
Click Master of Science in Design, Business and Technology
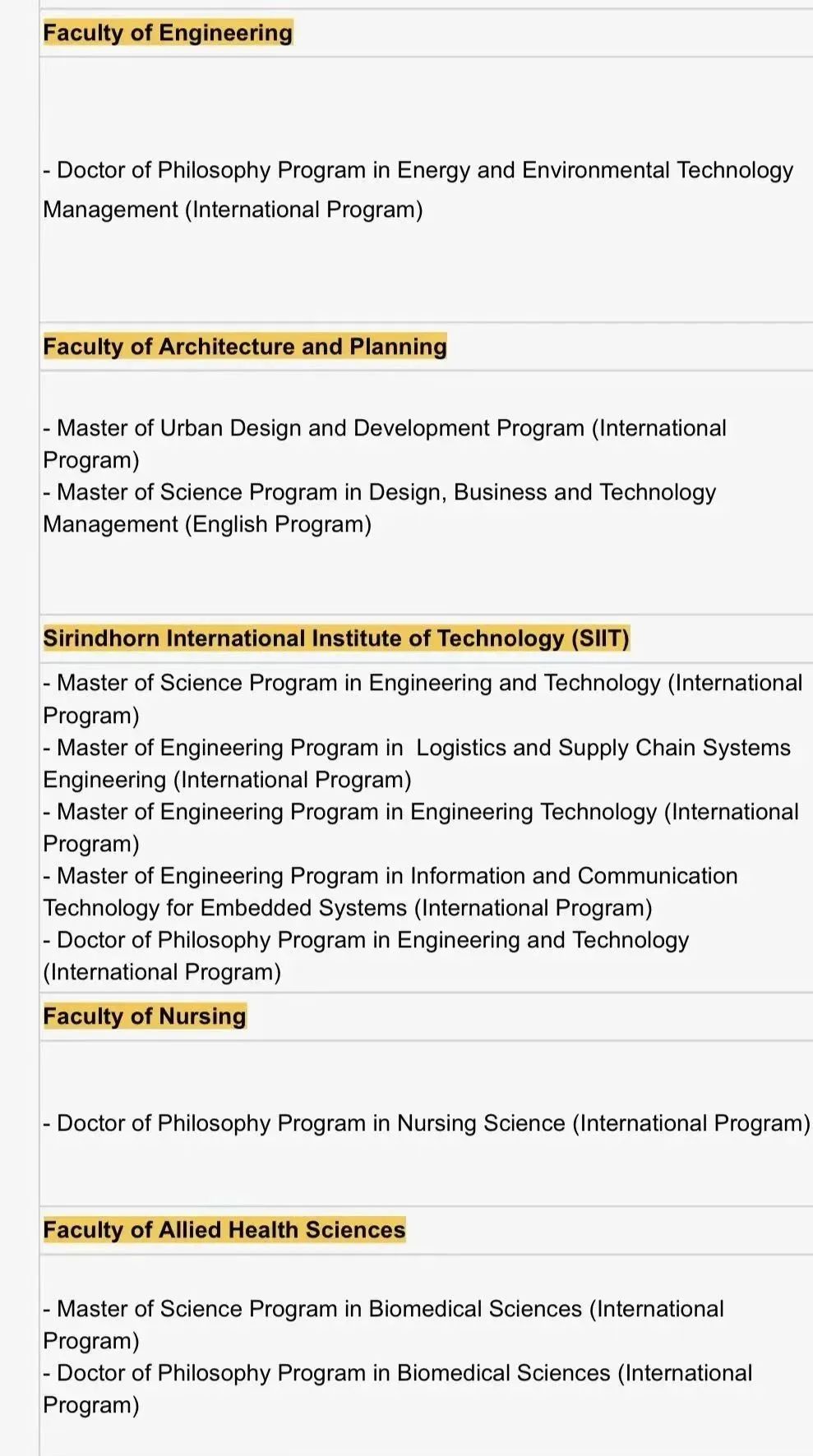380,508
